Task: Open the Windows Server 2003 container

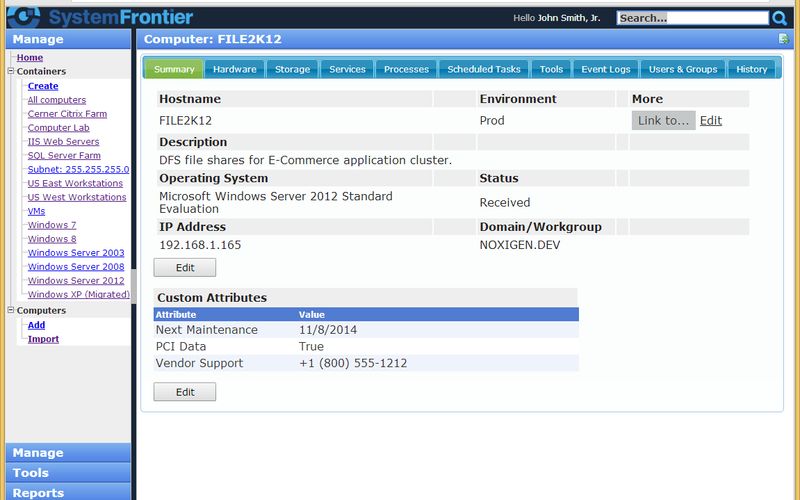Action: pos(76,253)
